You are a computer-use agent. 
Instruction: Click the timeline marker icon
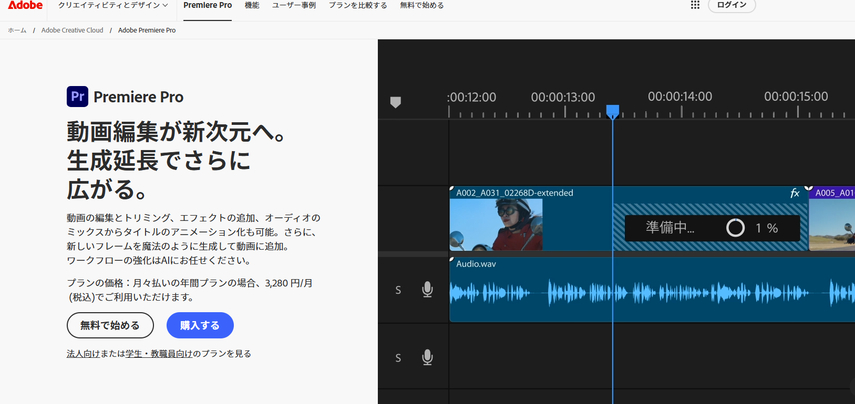395,102
